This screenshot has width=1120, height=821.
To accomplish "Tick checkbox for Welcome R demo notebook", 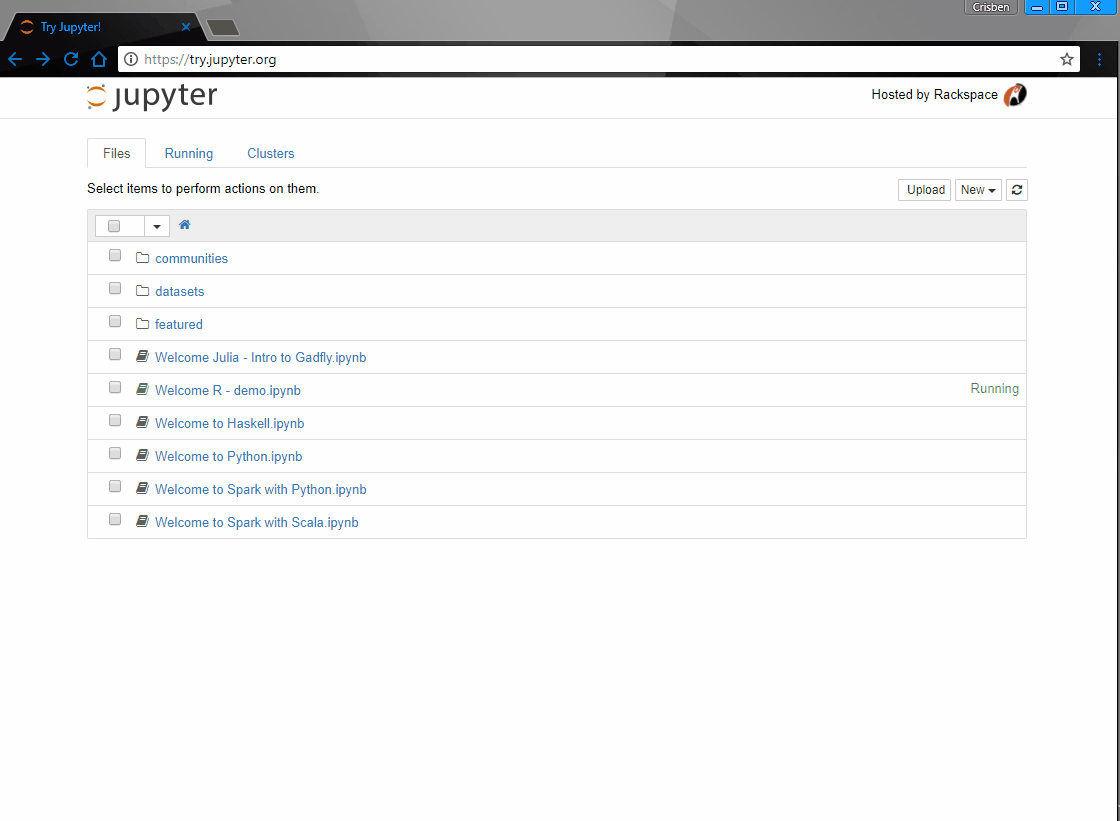I will (115, 387).
